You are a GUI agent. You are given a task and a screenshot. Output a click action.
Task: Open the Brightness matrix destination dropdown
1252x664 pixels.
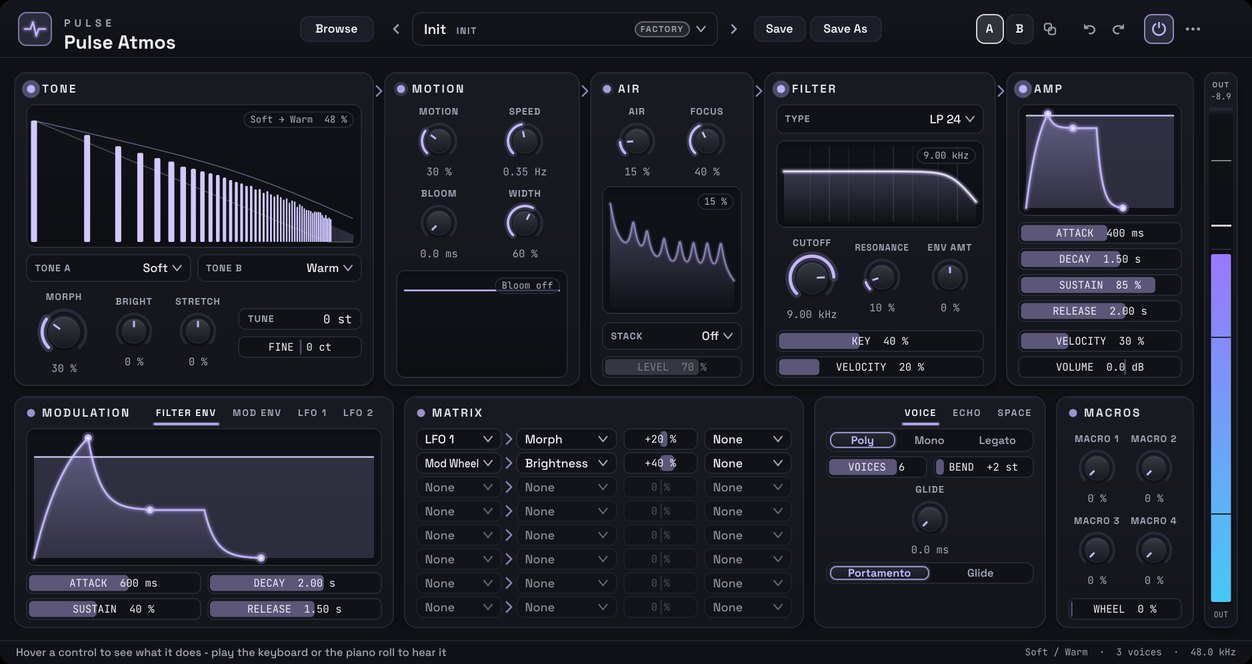point(567,463)
